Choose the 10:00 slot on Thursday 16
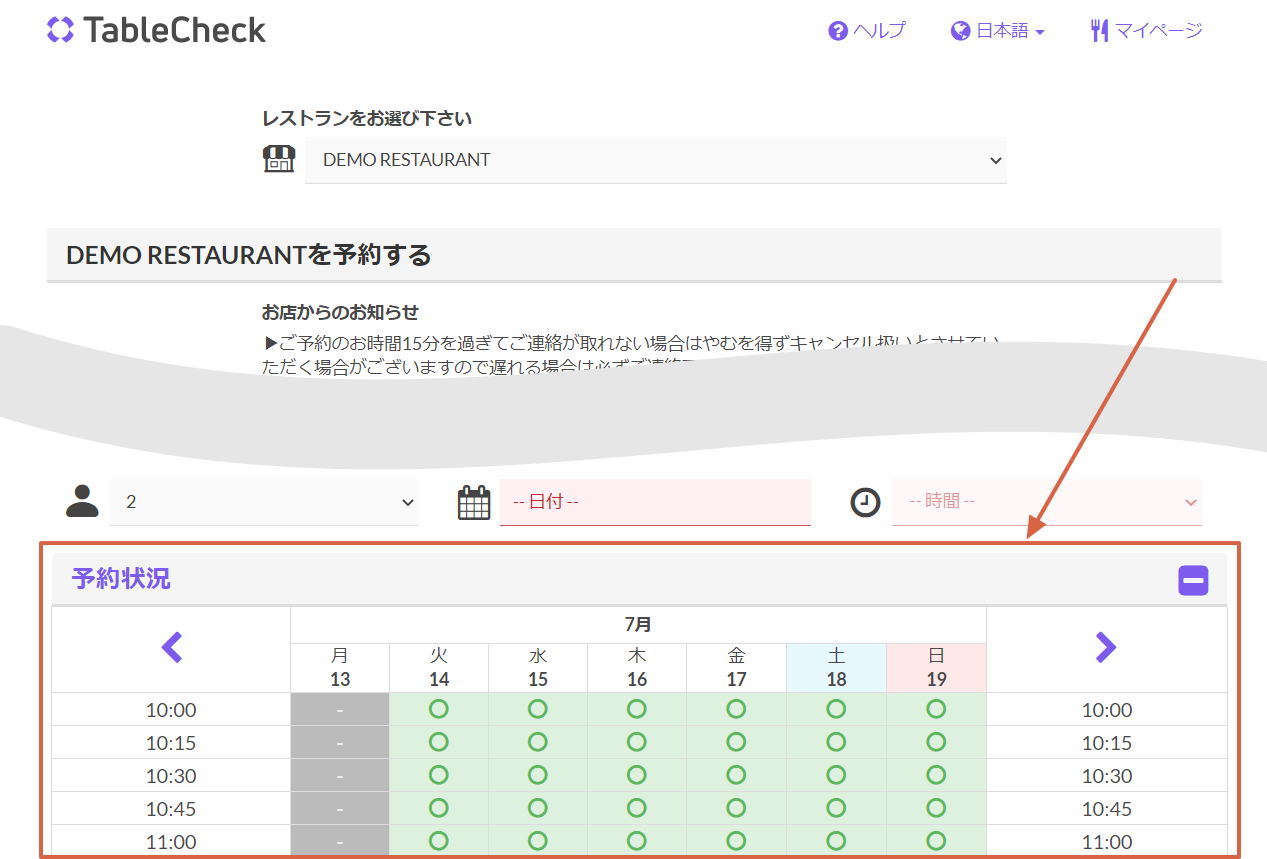The image size is (1267, 859). [637, 709]
